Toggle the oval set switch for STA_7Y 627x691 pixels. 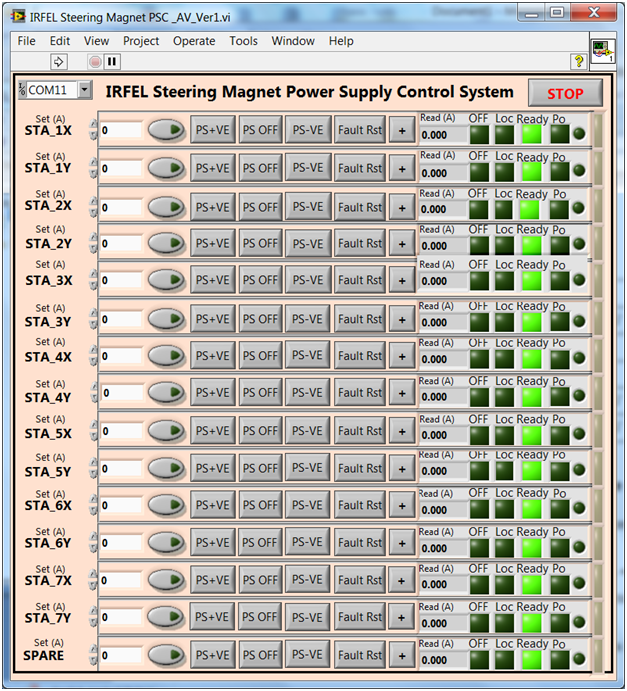pos(166,617)
